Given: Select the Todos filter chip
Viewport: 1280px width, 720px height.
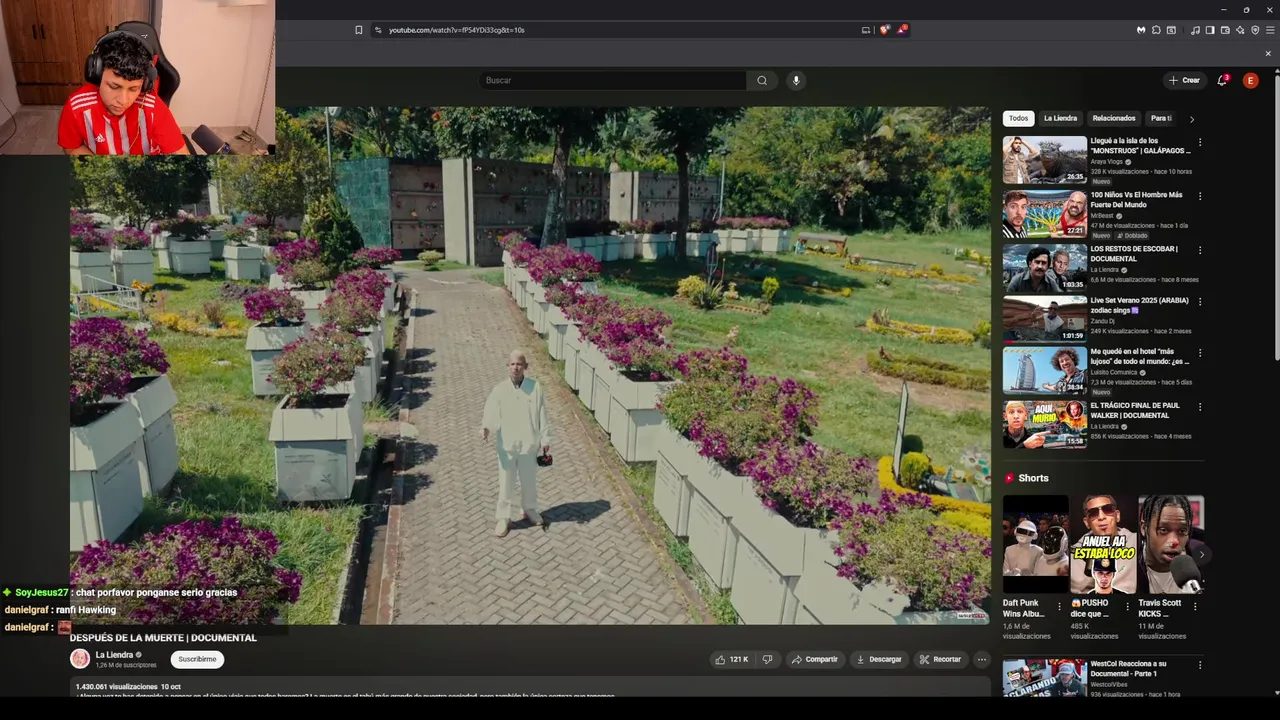Looking at the screenshot, I should (1018, 118).
